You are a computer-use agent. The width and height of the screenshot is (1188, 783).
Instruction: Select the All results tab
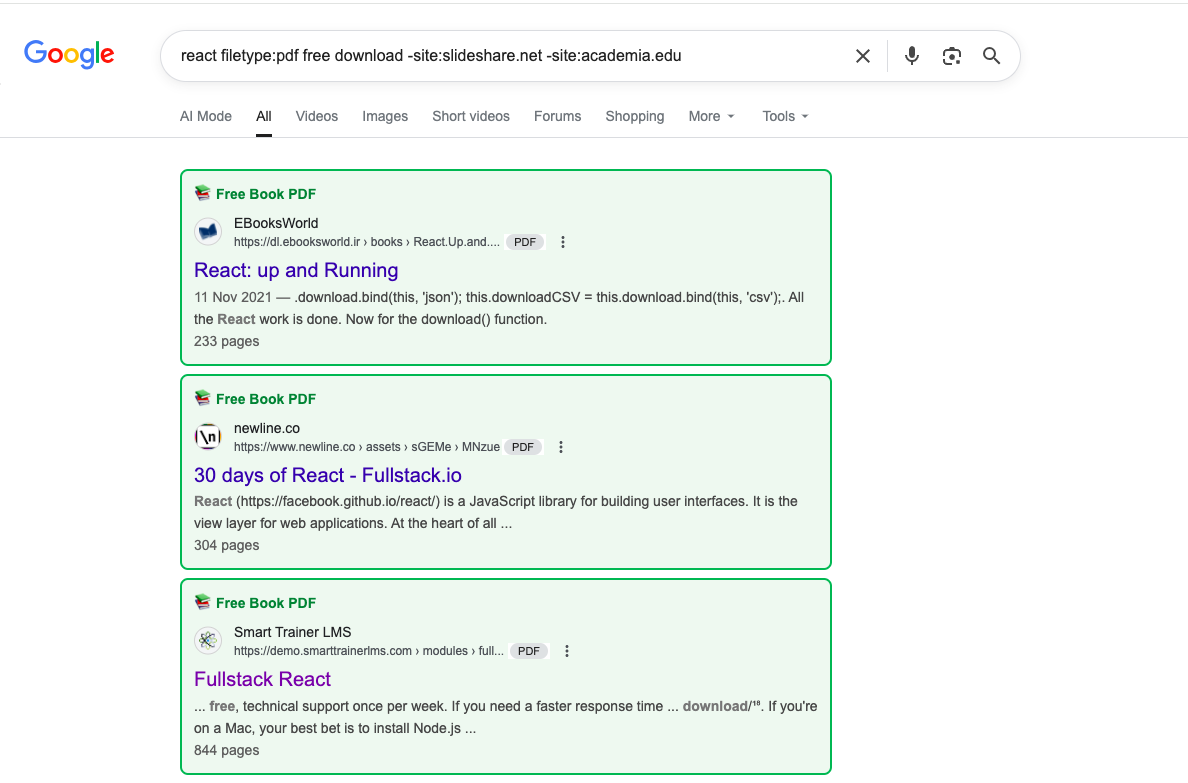[264, 116]
